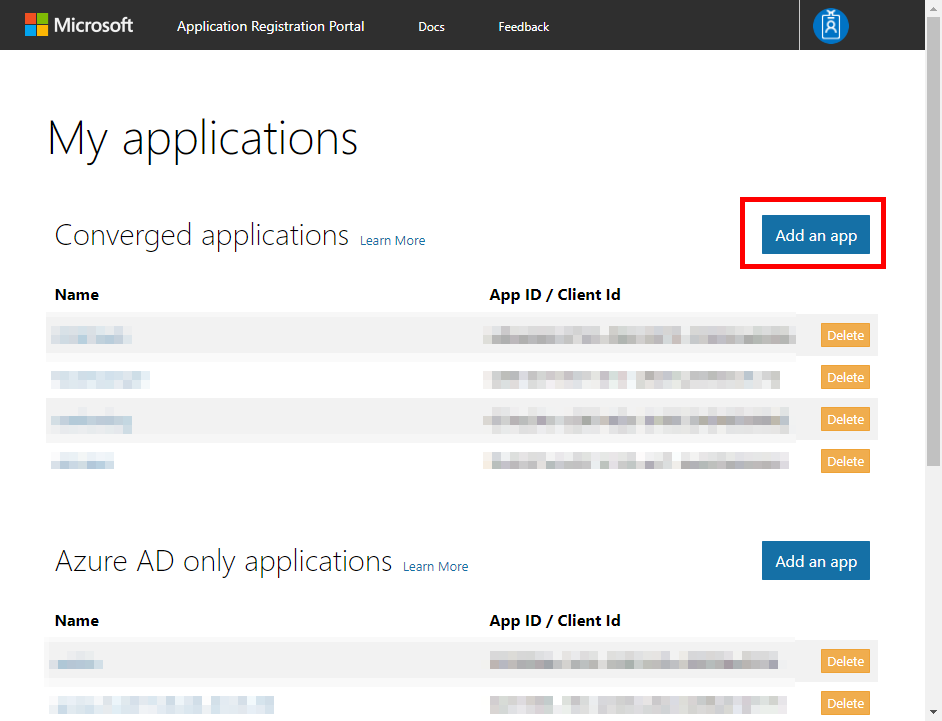Open the fourth converged application name link
942x721 pixels.
point(82,461)
